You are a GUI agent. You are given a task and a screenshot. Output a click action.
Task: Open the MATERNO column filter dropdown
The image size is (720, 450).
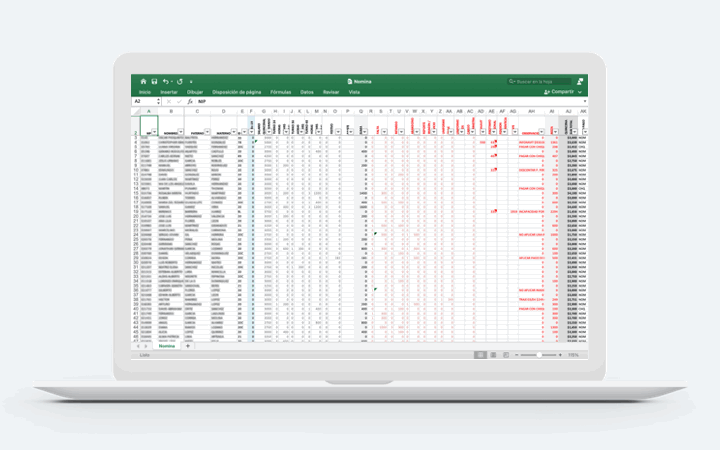[x=234, y=132]
